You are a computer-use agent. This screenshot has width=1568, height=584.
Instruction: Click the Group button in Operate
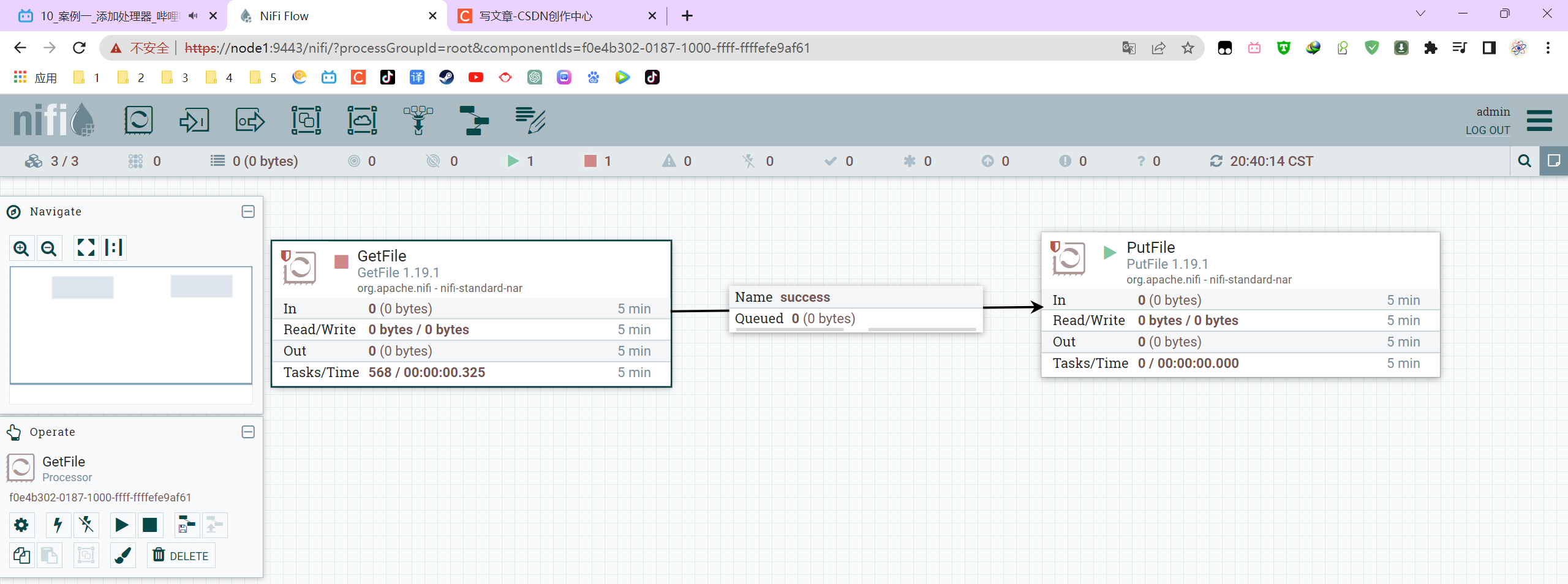(x=86, y=556)
